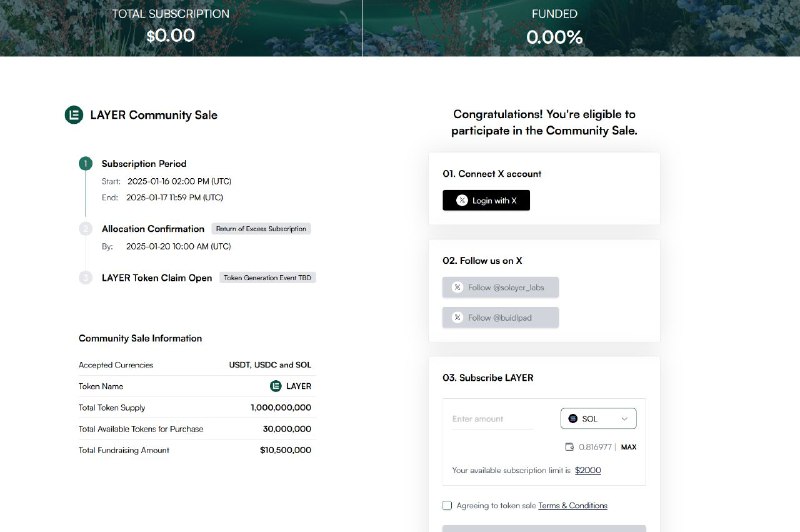
Task: Click the $2000 subscription limit link
Action: pos(588,470)
